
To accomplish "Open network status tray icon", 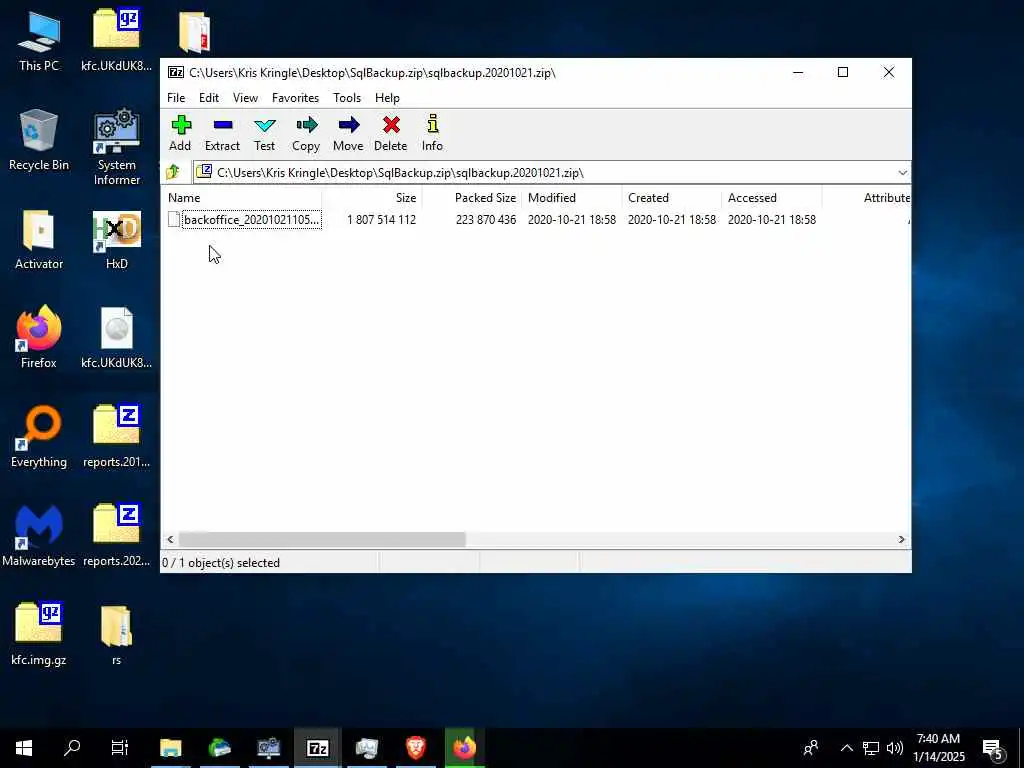I will coord(871,748).
